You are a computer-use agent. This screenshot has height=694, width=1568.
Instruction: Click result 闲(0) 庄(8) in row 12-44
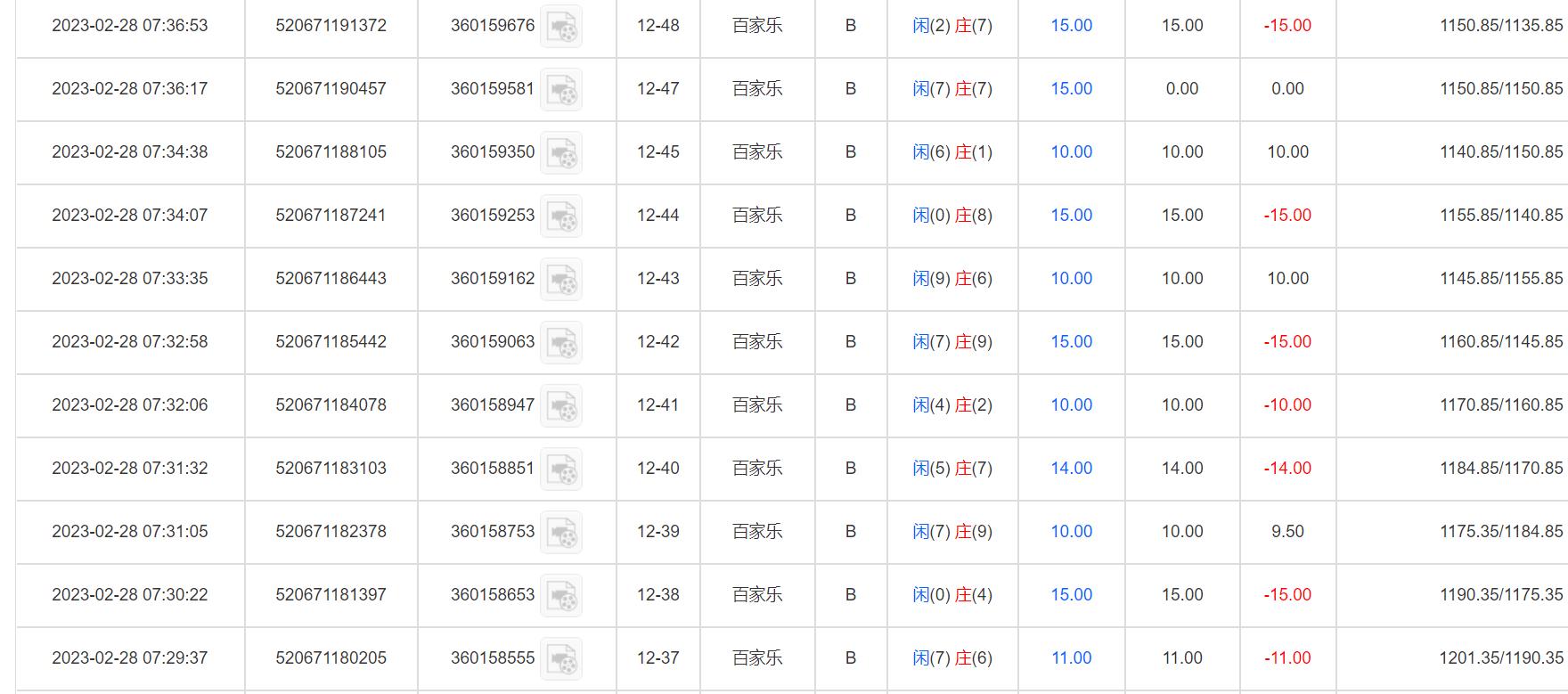click(x=952, y=216)
